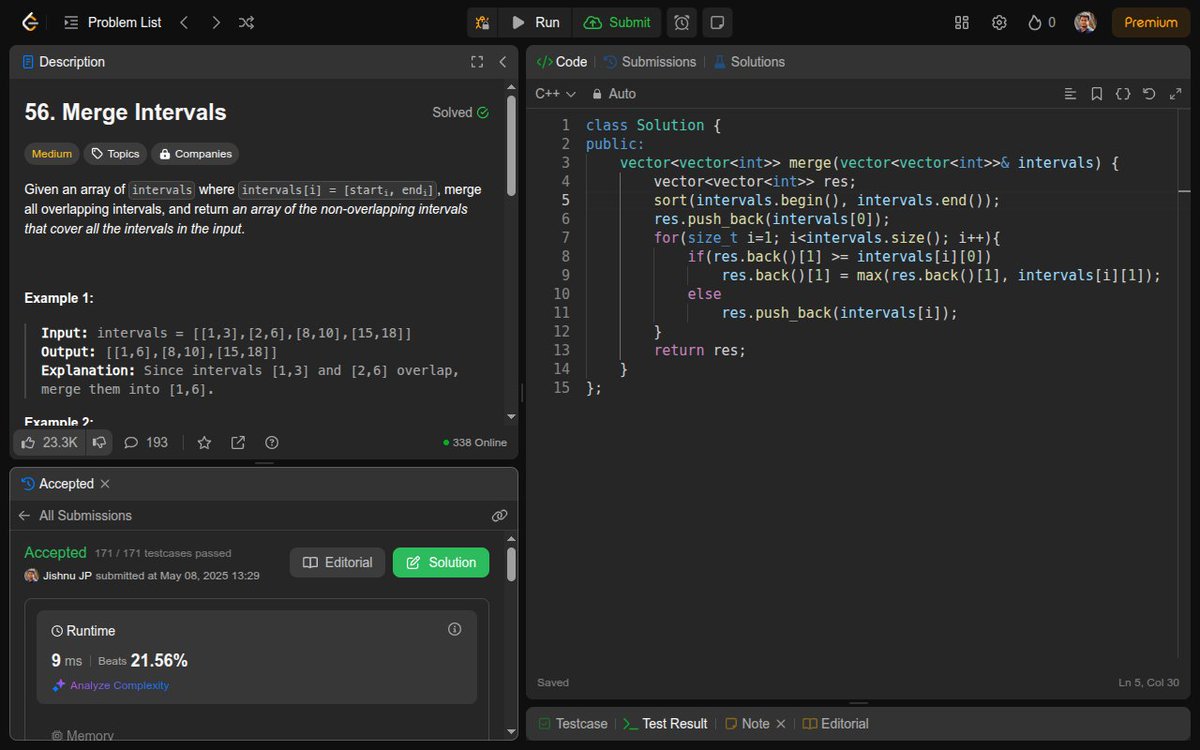Screen dimensions: 1200x750
Task: Start the timer alarm-clock icon
Action: pos(681,22)
